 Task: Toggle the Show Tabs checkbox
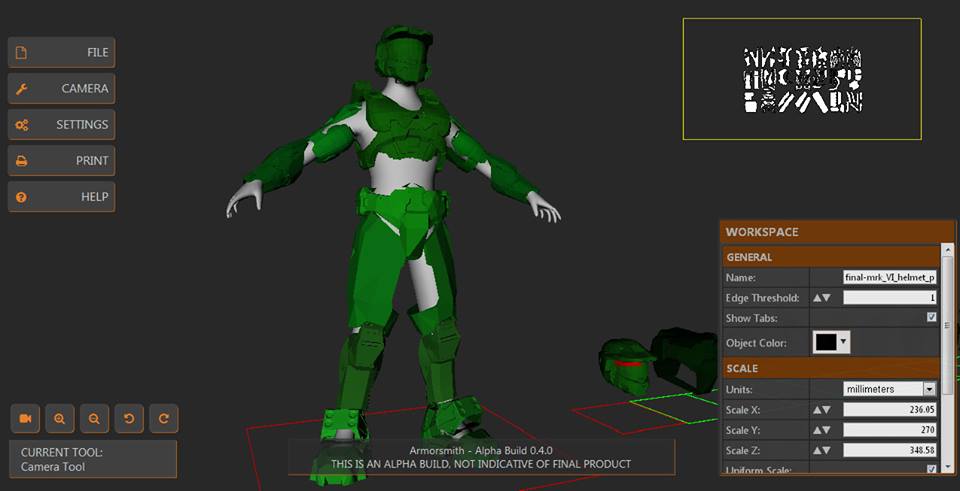(931, 318)
